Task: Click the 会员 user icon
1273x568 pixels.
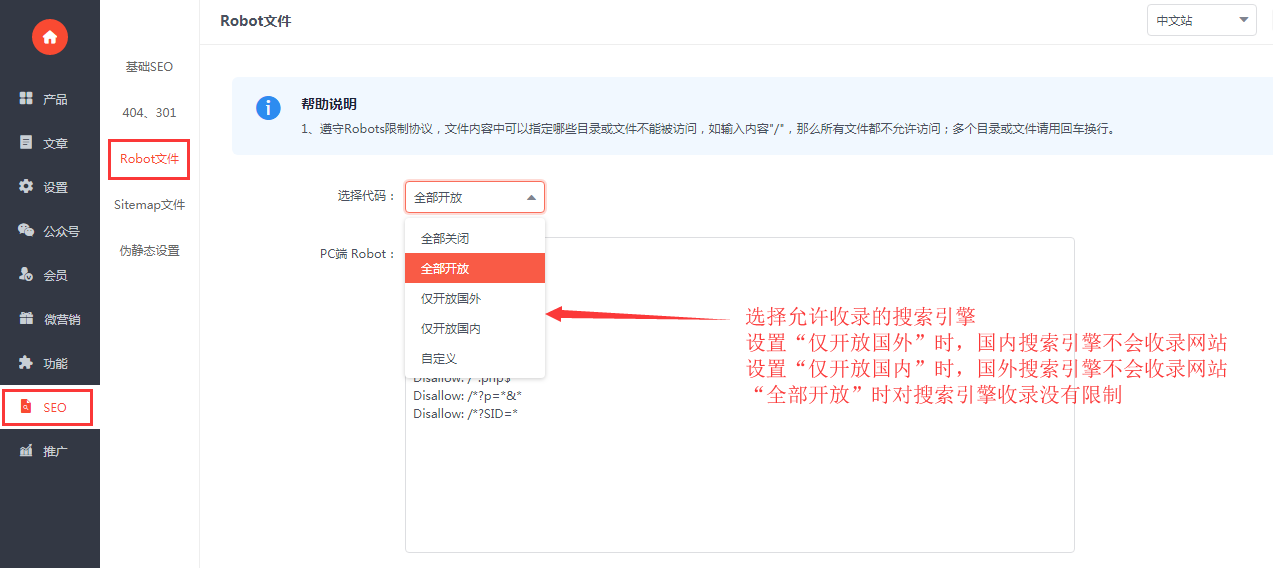Action: (27, 275)
